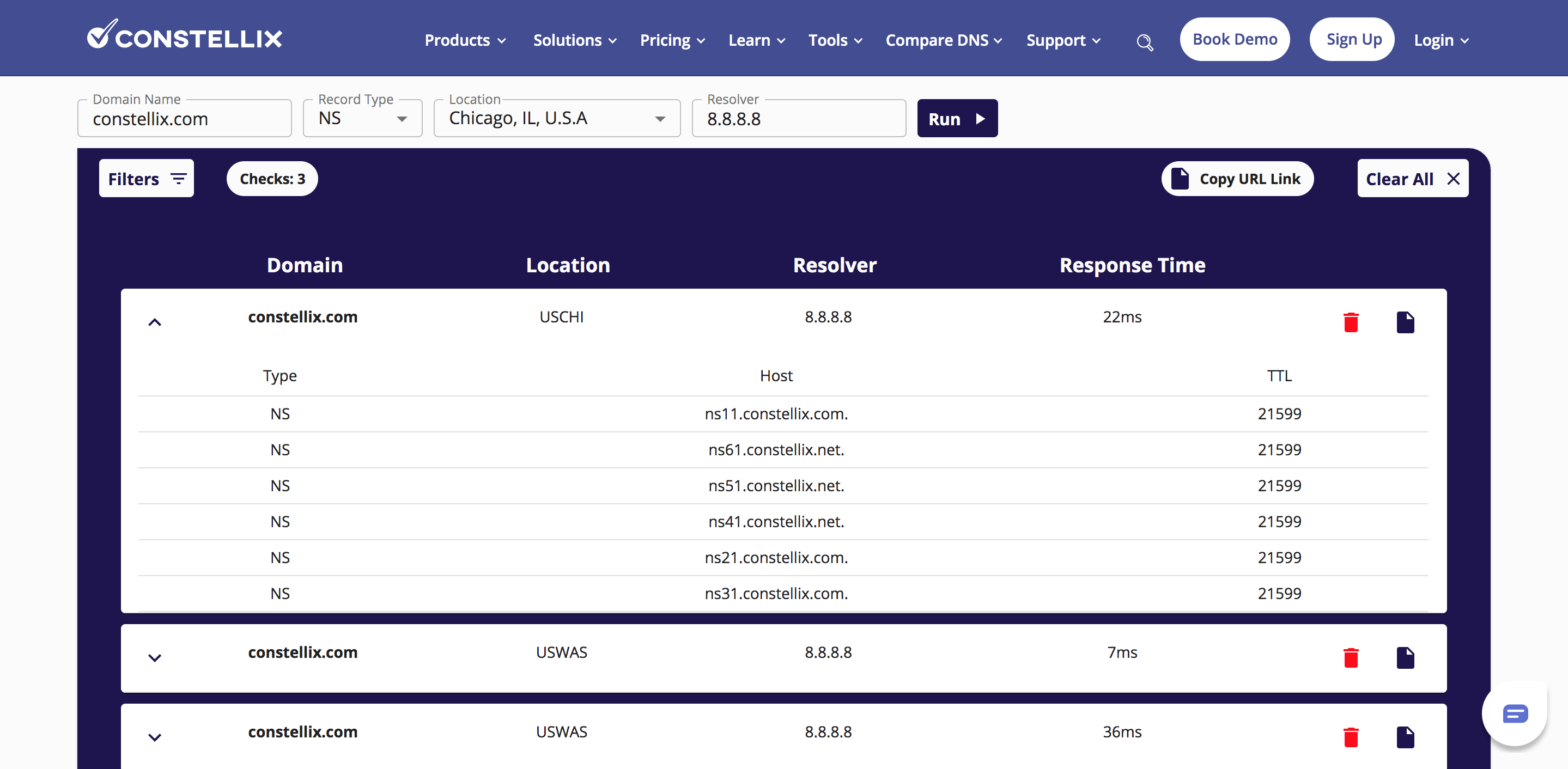Collapse the USCHI constellix.com result

click(155, 322)
